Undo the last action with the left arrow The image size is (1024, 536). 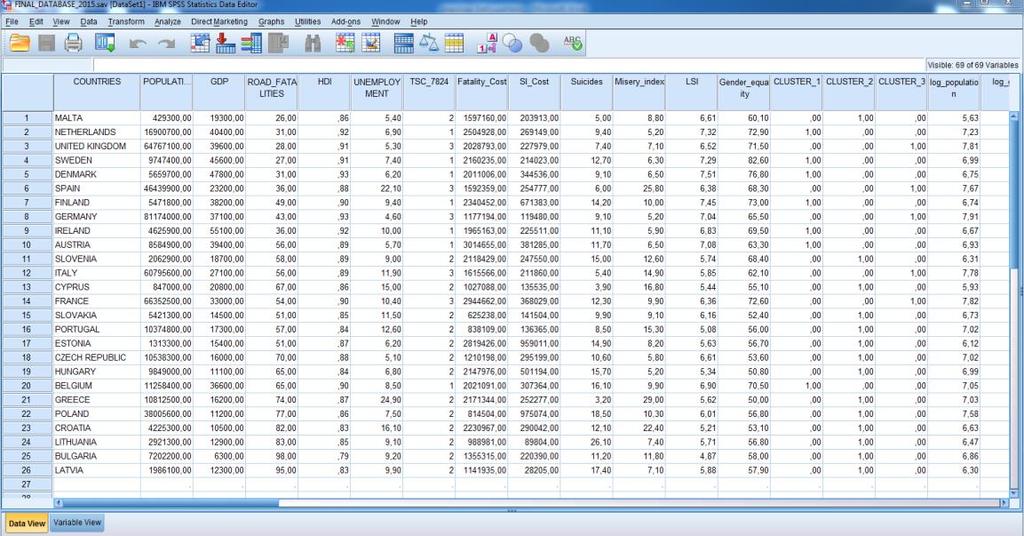[137, 44]
